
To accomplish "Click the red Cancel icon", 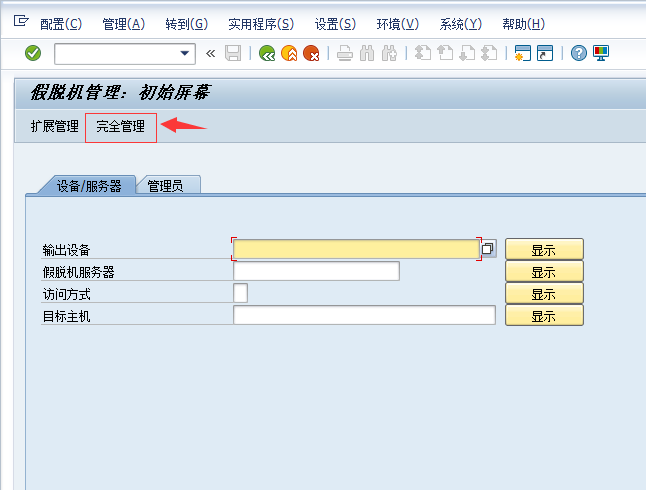I will click(311, 54).
